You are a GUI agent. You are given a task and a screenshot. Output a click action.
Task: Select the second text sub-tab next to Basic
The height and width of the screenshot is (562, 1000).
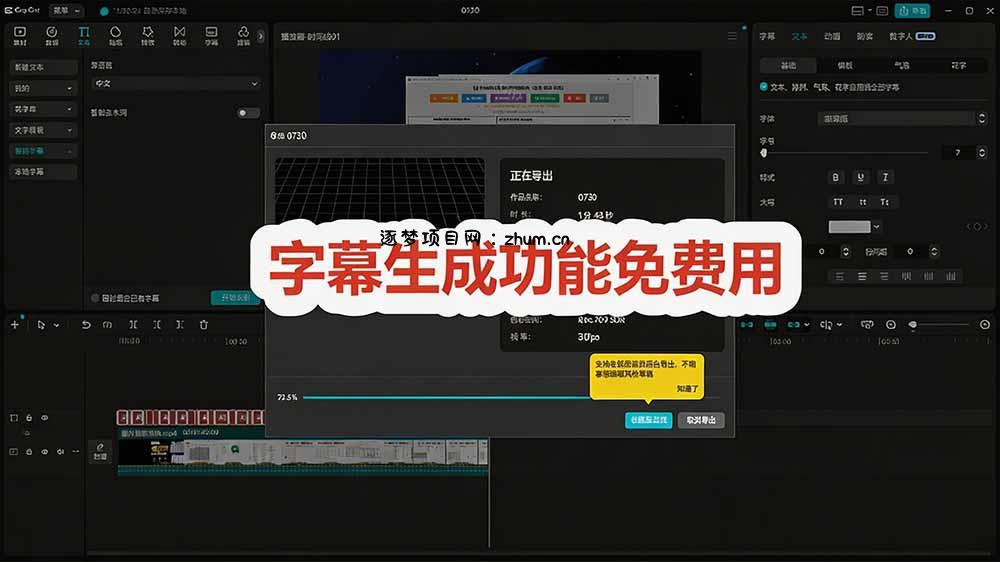845,65
